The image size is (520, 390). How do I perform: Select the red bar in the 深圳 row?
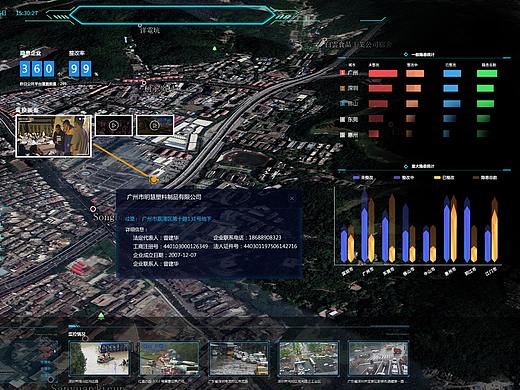[x=380, y=88]
